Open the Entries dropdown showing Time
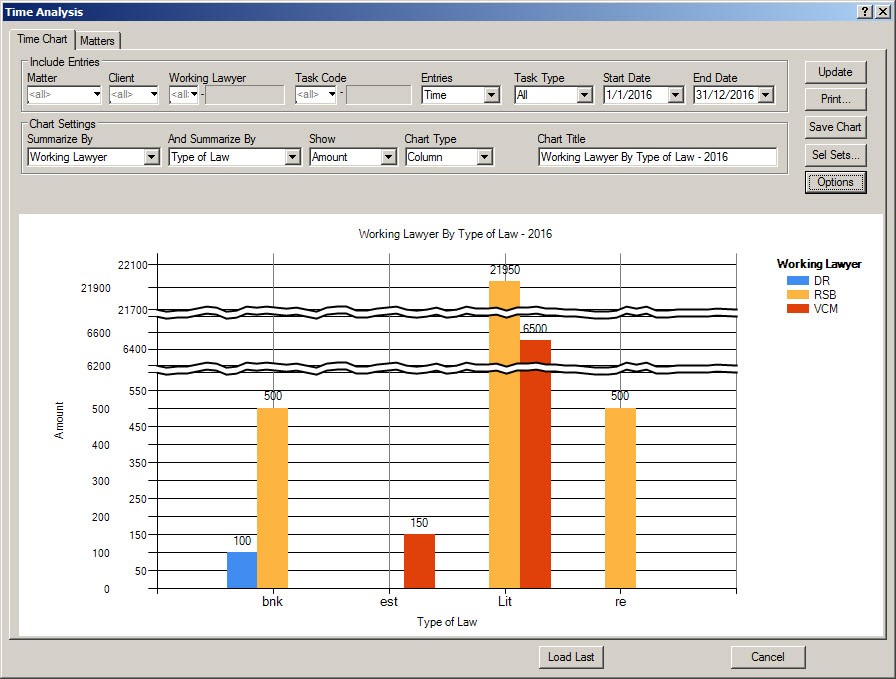Screen dimensions: 896x679 tap(491, 95)
